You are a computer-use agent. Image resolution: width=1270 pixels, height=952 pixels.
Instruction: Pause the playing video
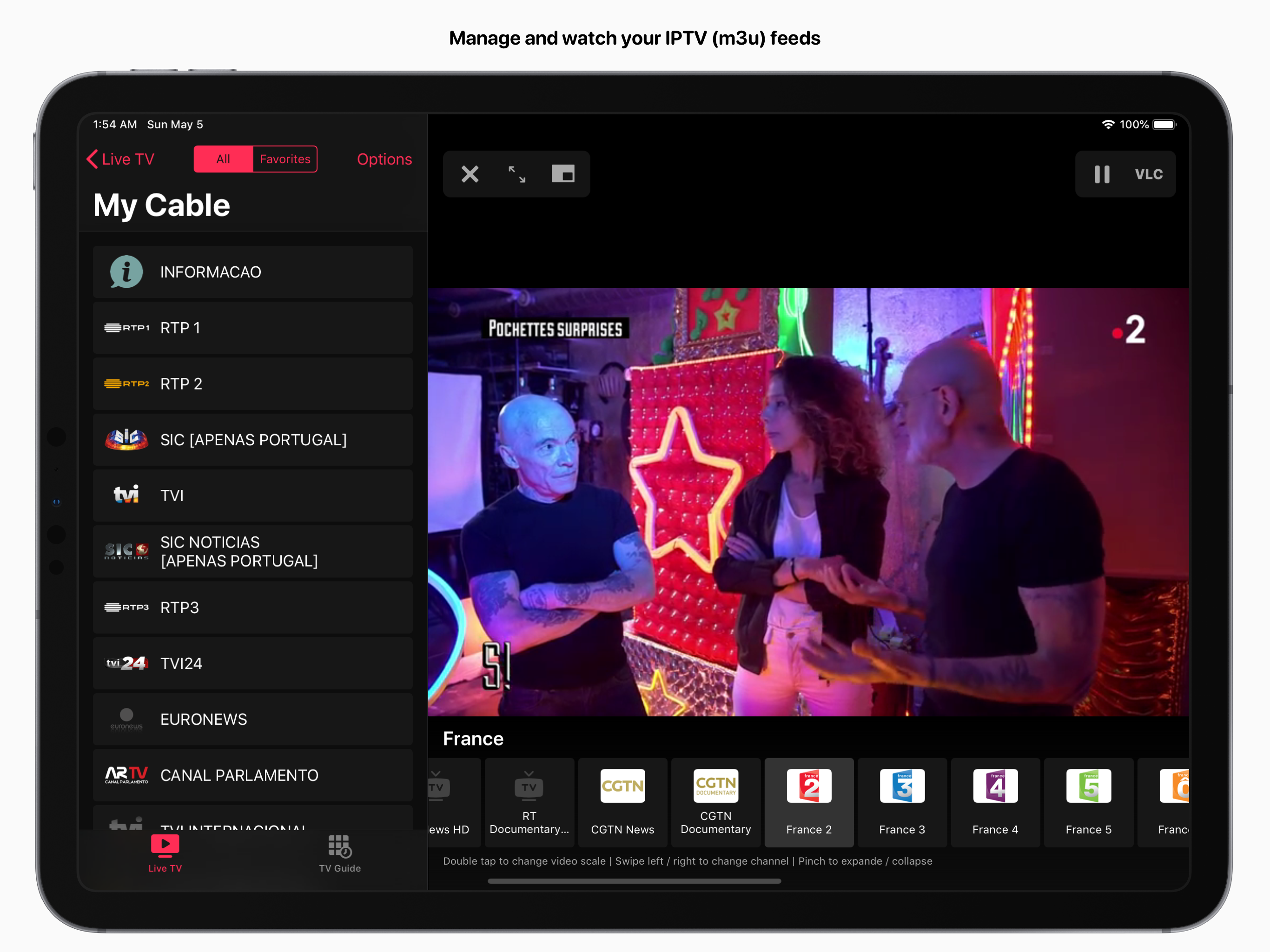point(1101,174)
